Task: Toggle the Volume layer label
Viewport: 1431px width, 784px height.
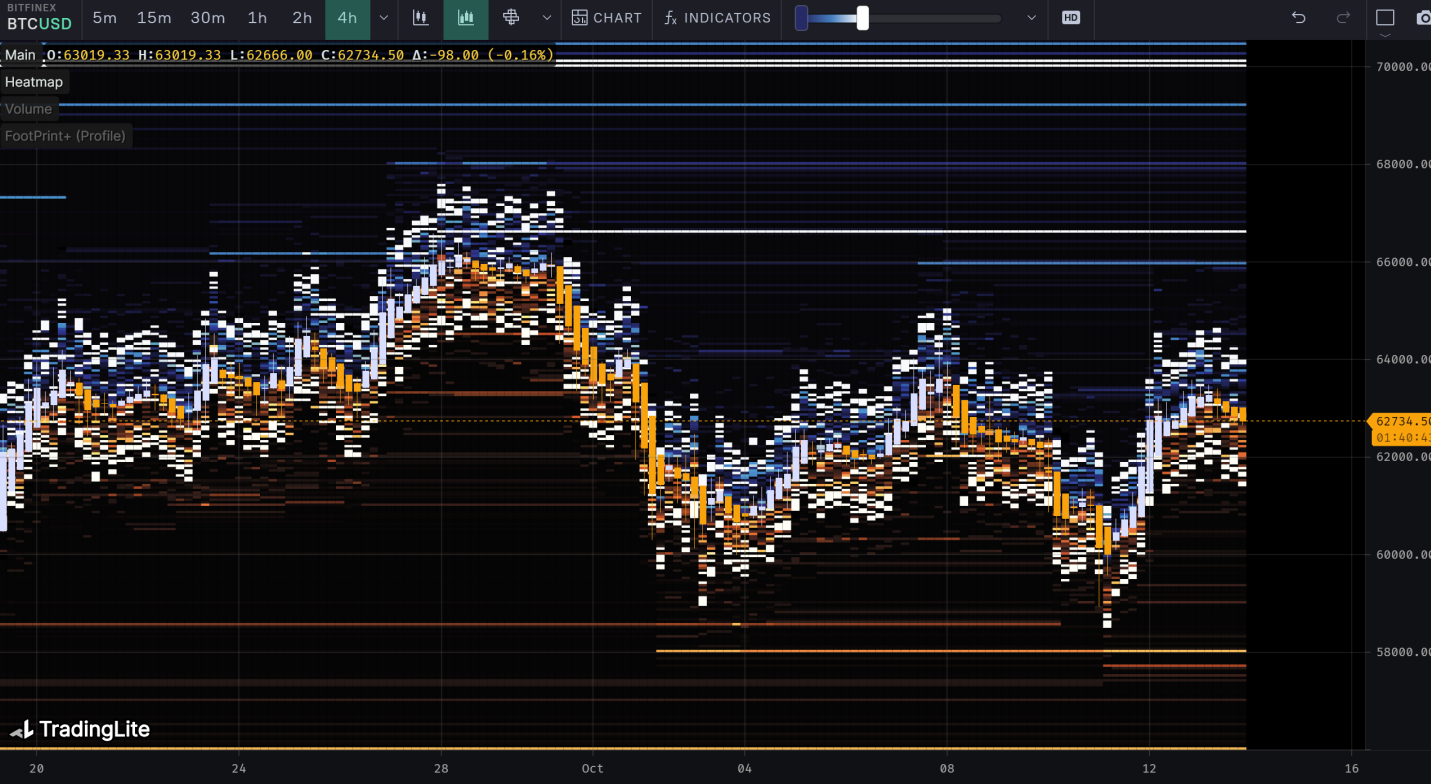Action: pyautogui.click(x=28, y=109)
